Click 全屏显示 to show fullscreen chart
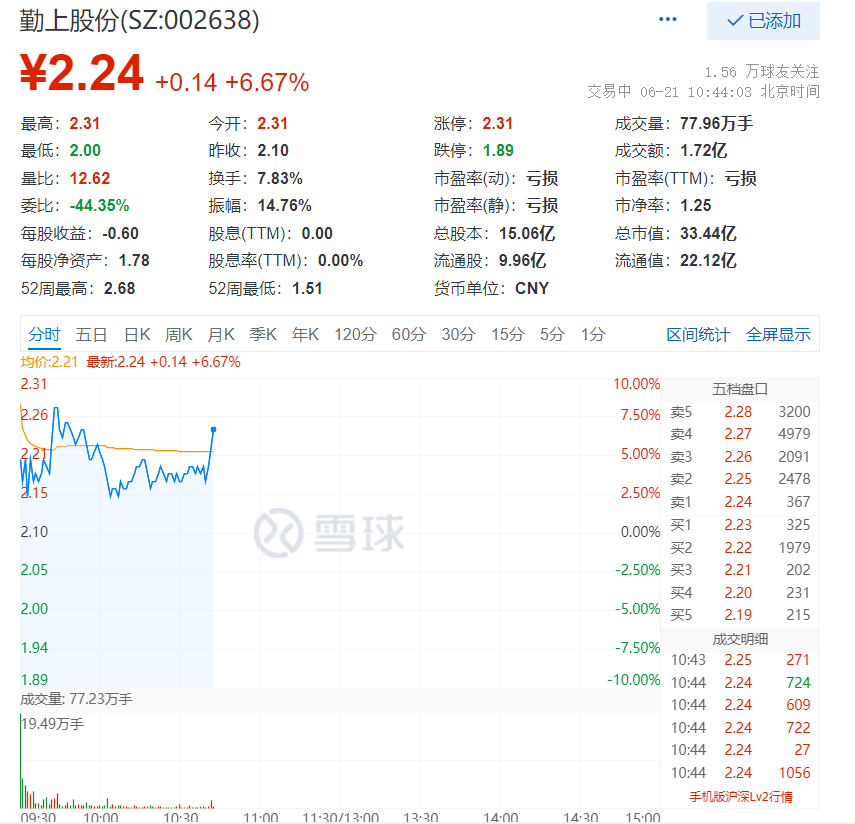The height and width of the screenshot is (824, 855). [778, 334]
